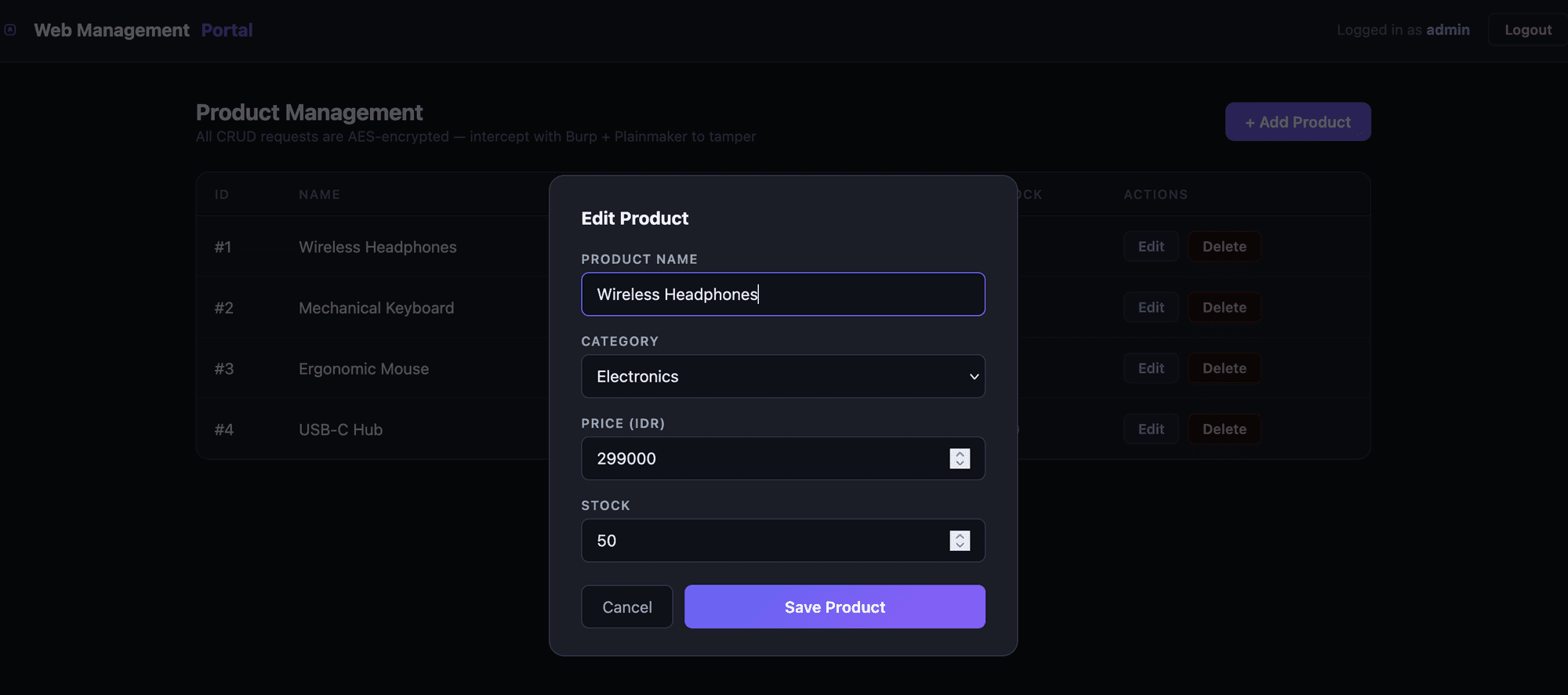Image resolution: width=1568 pixels, height=695 pixels.
Task: Click the Add Product button
Action: (x=1298, y=122)
